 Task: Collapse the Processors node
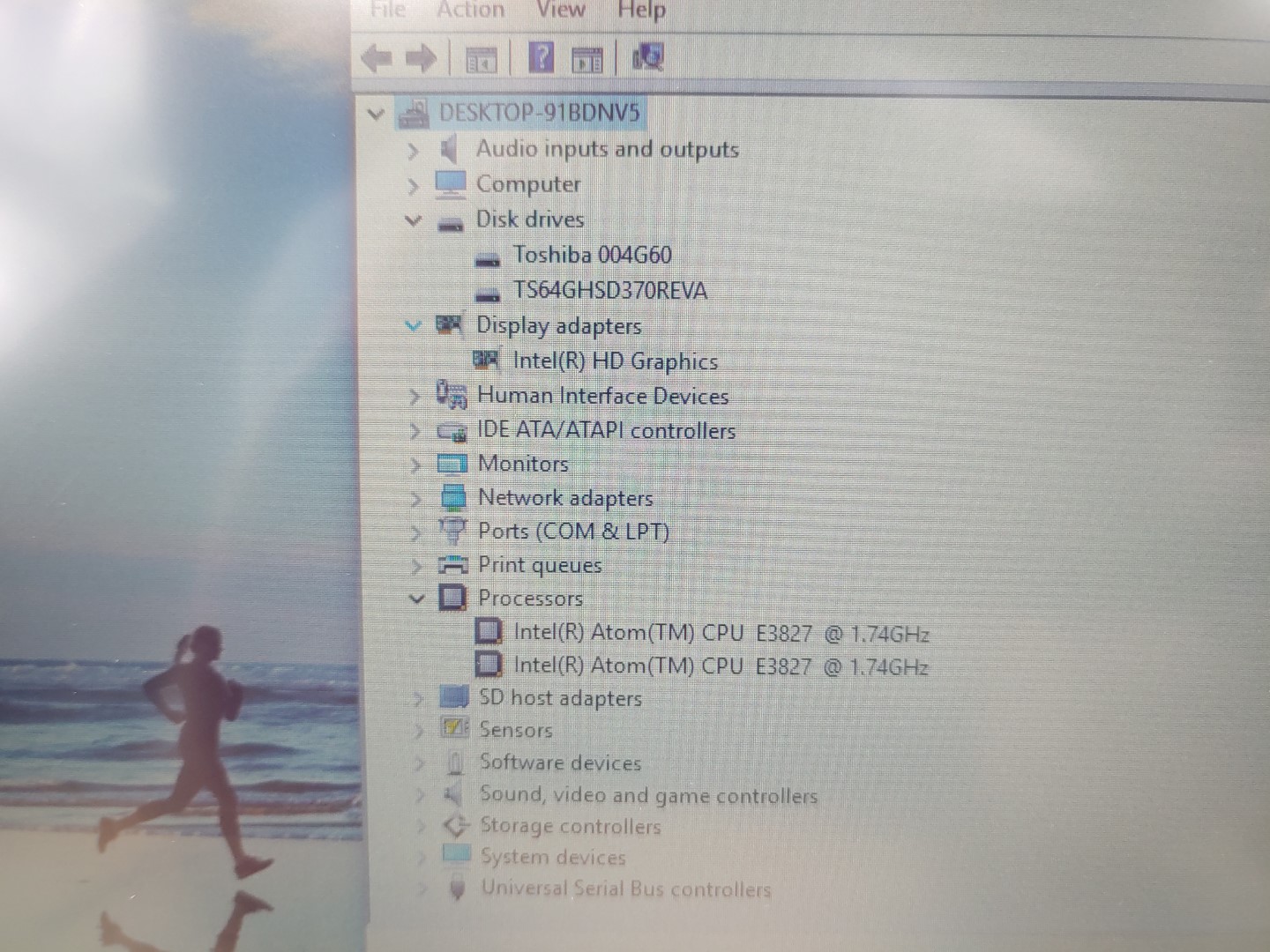(x=415, y=598)
